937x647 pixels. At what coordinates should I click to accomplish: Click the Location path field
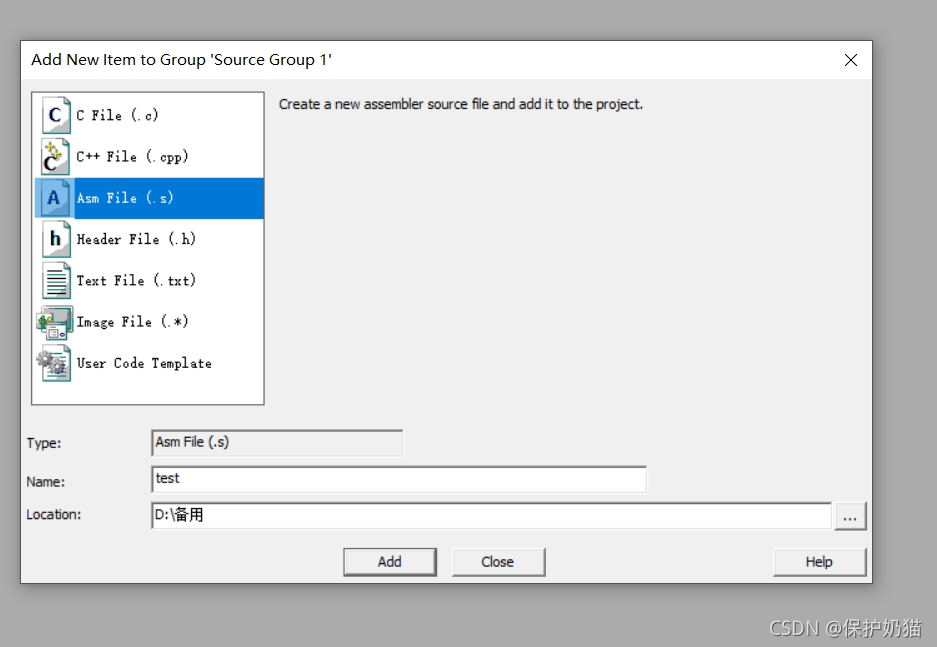[491, 516]
